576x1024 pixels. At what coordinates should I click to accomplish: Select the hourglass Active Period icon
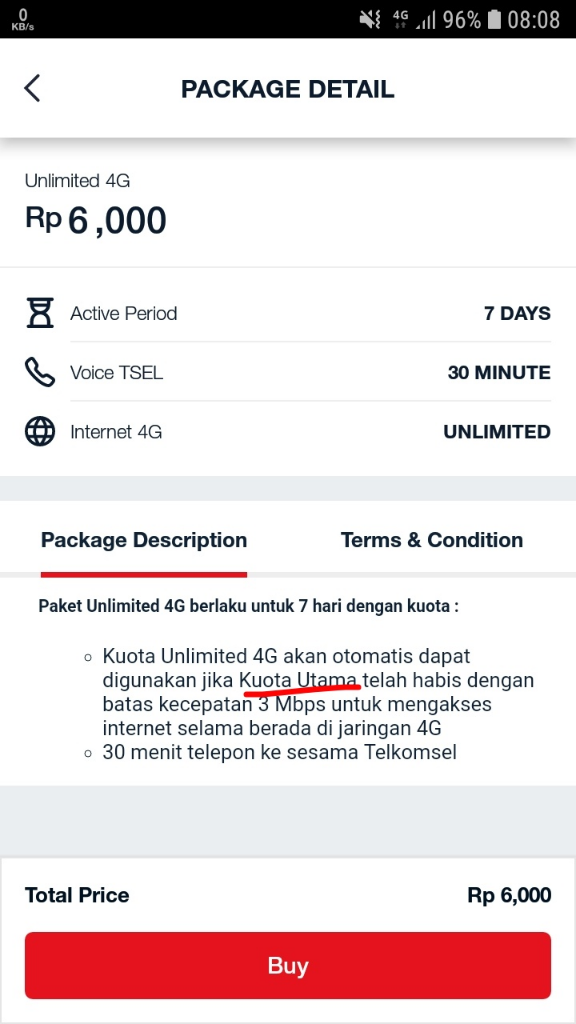(x=41, y=313)
